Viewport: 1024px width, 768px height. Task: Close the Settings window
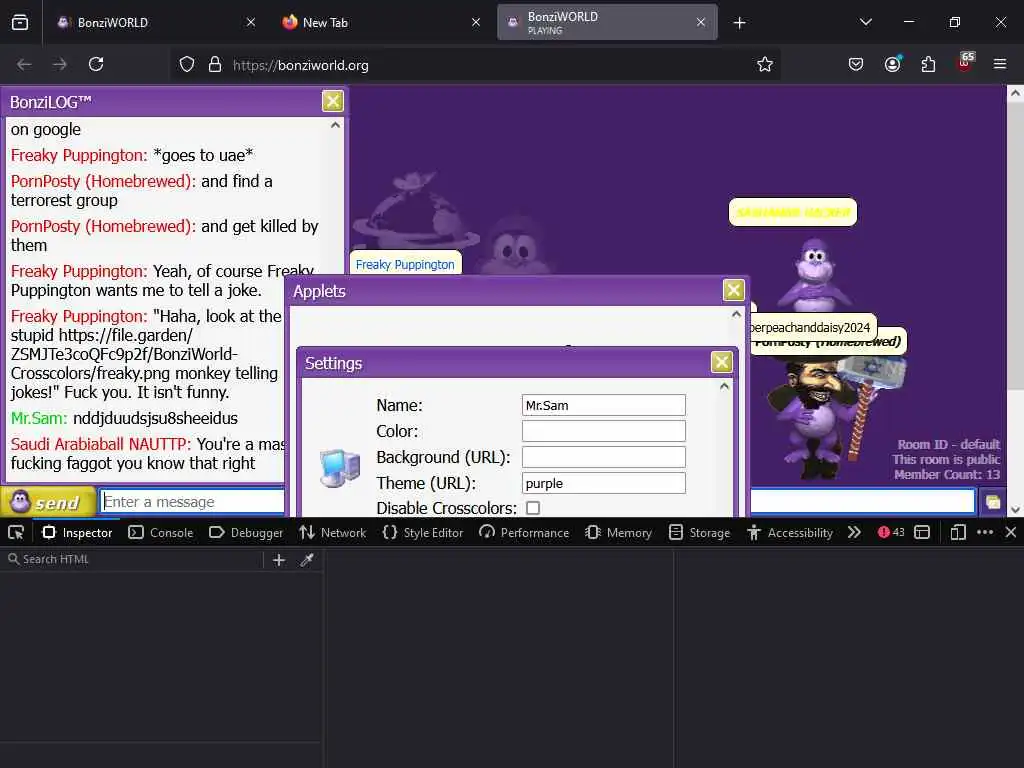coord(722,362)
